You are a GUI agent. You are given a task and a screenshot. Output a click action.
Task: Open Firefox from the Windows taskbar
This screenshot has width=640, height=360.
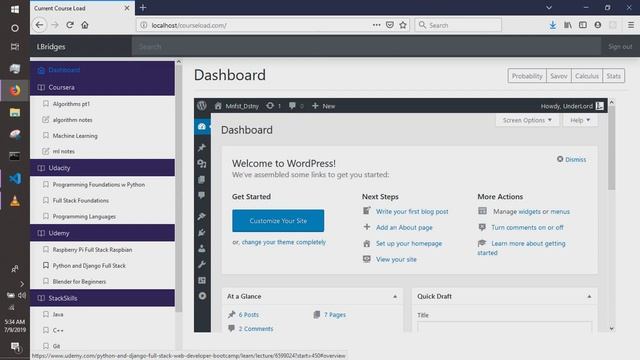(x=15, y=90)
